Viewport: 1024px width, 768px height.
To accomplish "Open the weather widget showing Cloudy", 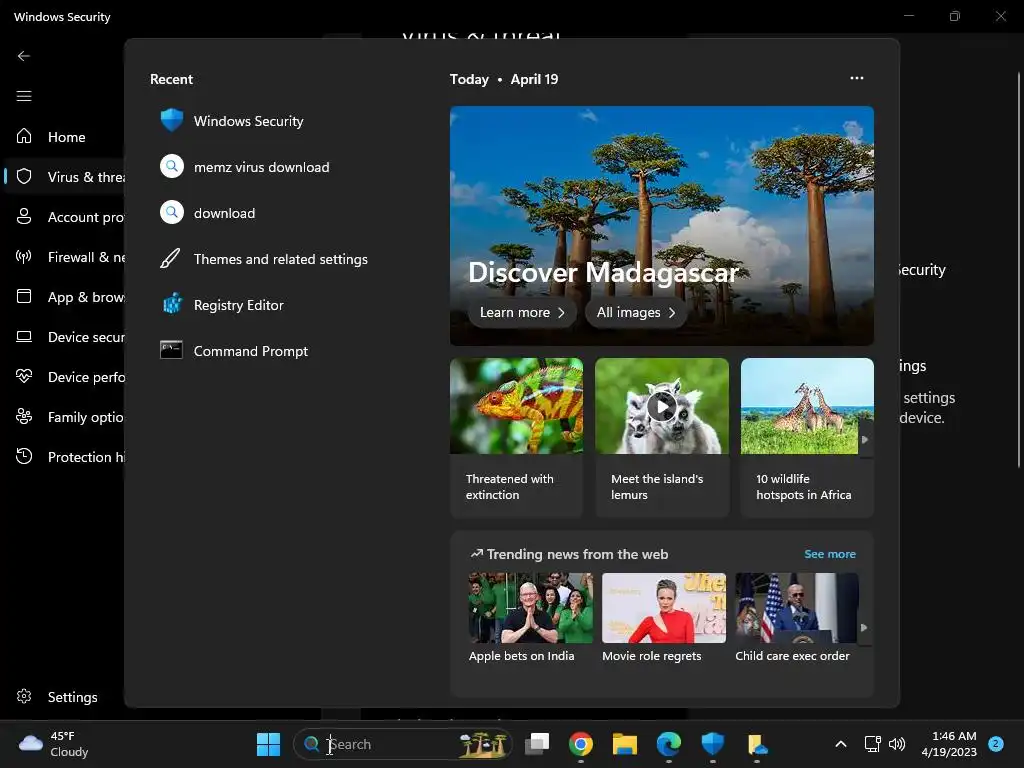I will tap(54, 744).
